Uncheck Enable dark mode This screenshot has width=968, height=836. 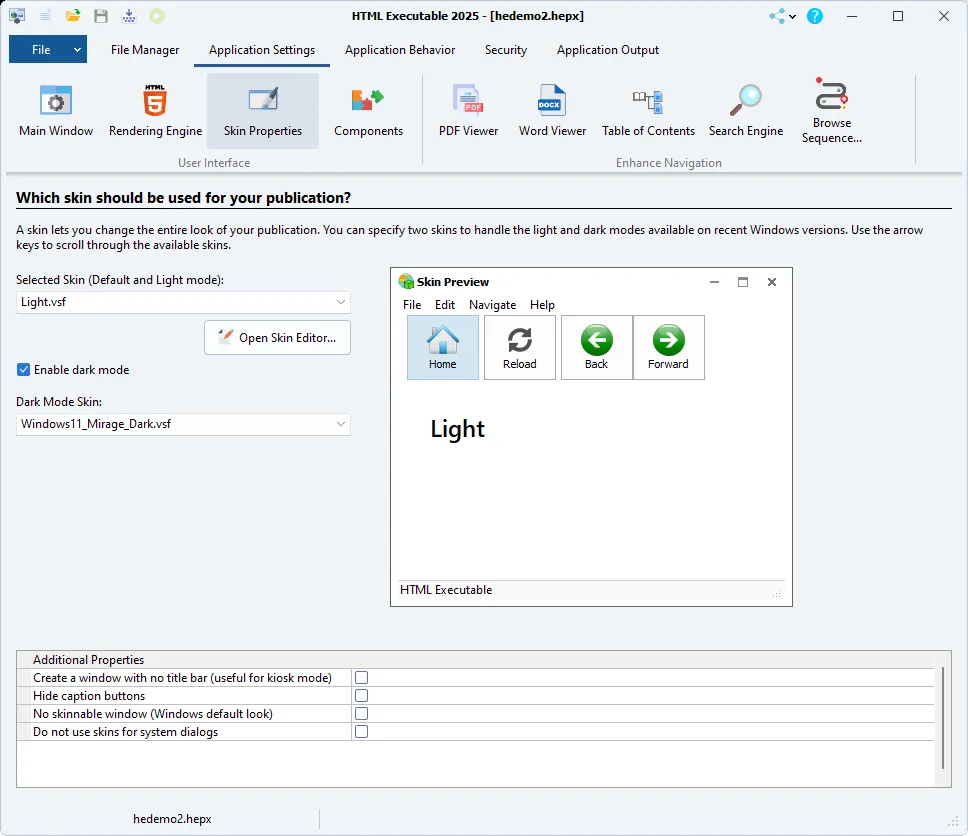point(23,370)
